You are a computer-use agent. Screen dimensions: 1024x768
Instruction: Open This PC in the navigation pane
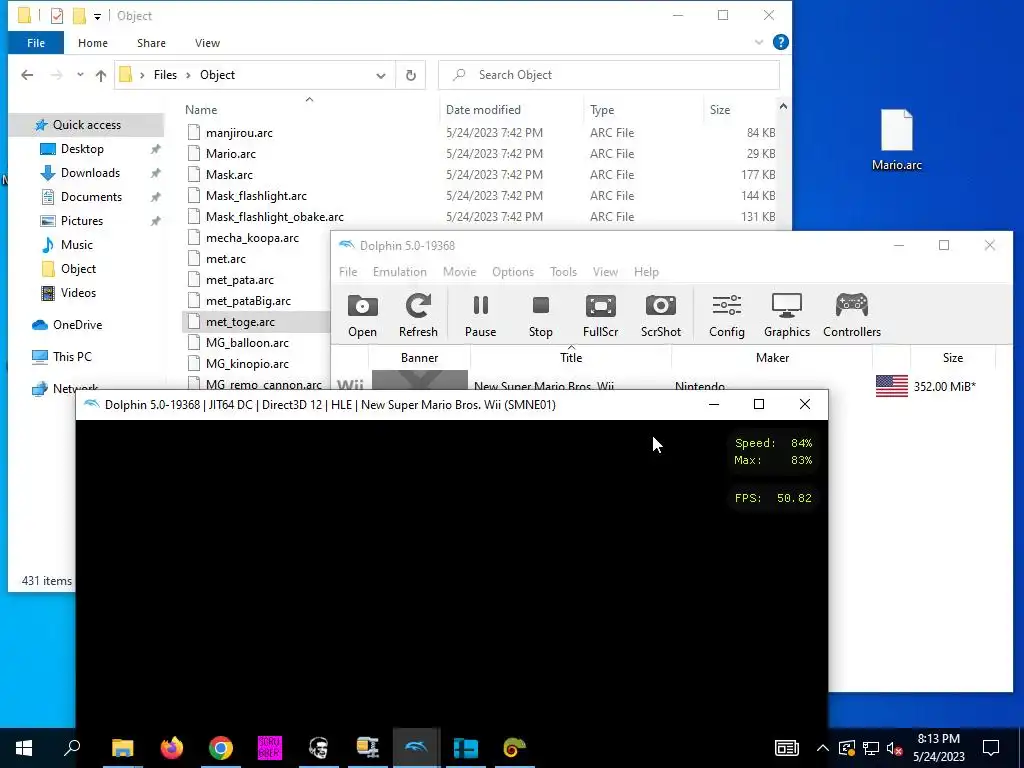point(72,357)
